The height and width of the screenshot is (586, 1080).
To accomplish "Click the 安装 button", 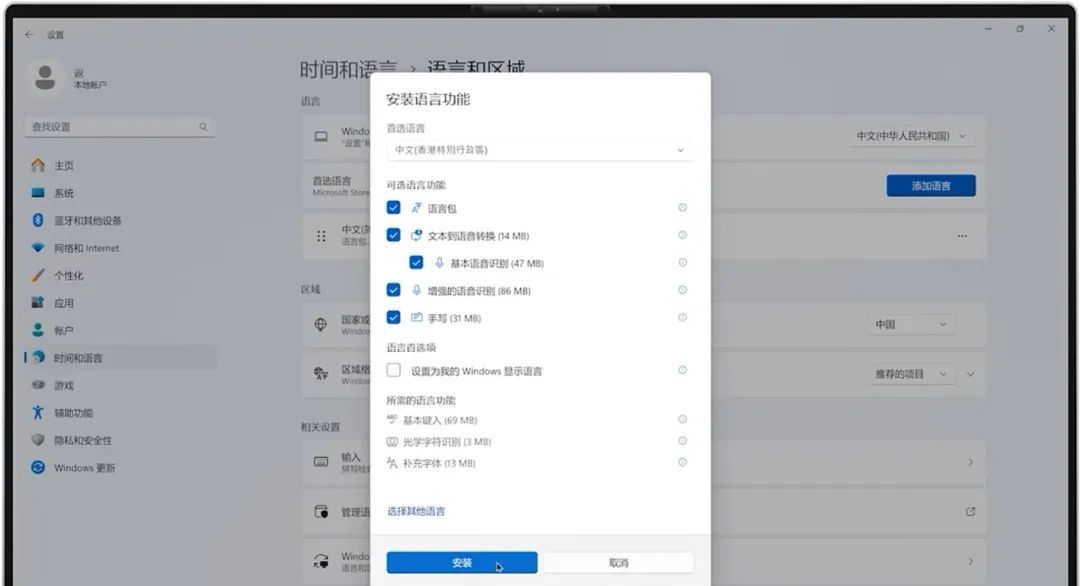I will click(461, 563).
